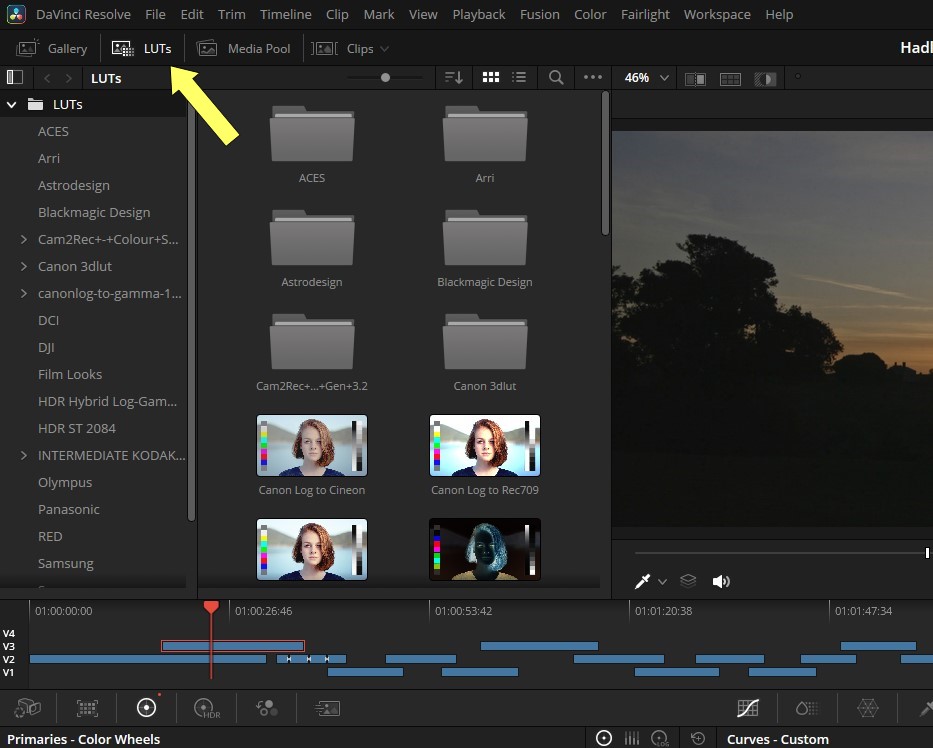This screenshot has height=748, width=933.
Task: Open the Canon 3dlut folder thumbnail
Action: pyautogui.click(x=485, y=342)
